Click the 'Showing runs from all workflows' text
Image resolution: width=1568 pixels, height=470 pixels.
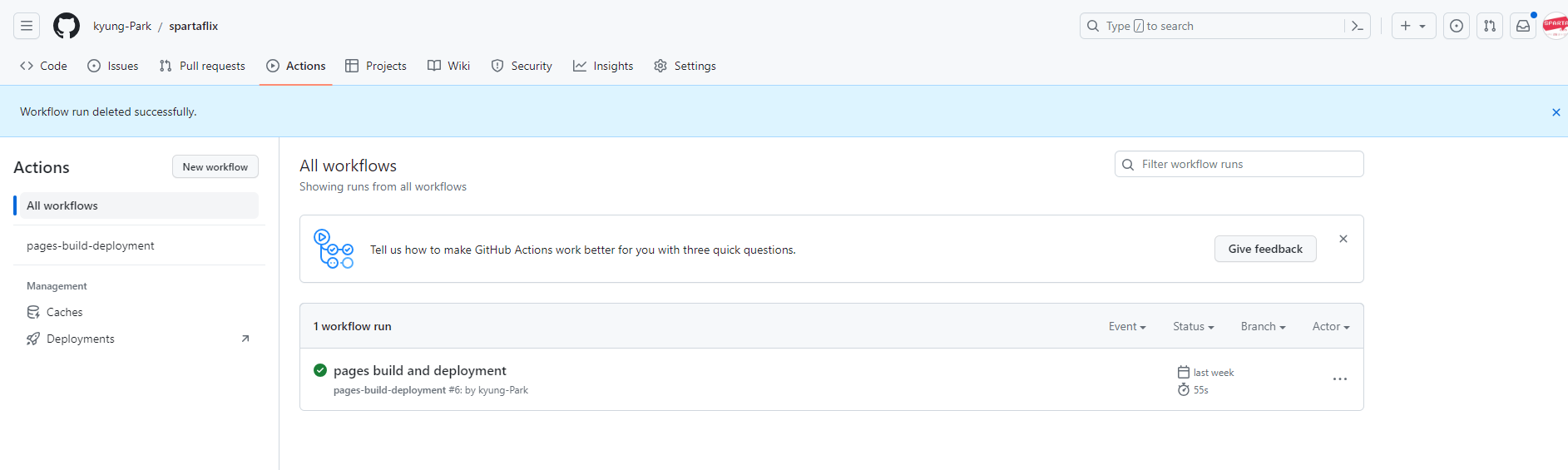[383, 186]
